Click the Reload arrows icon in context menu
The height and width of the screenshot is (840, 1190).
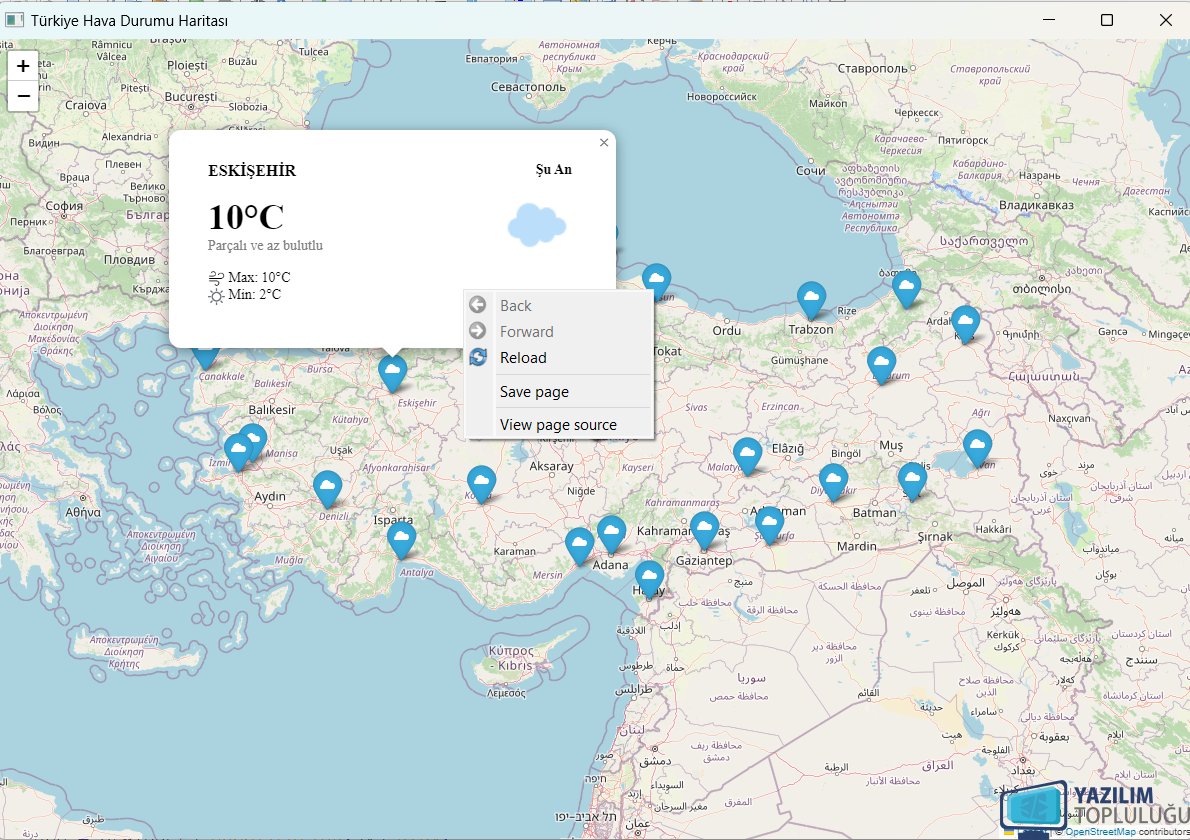click(478, 357)
